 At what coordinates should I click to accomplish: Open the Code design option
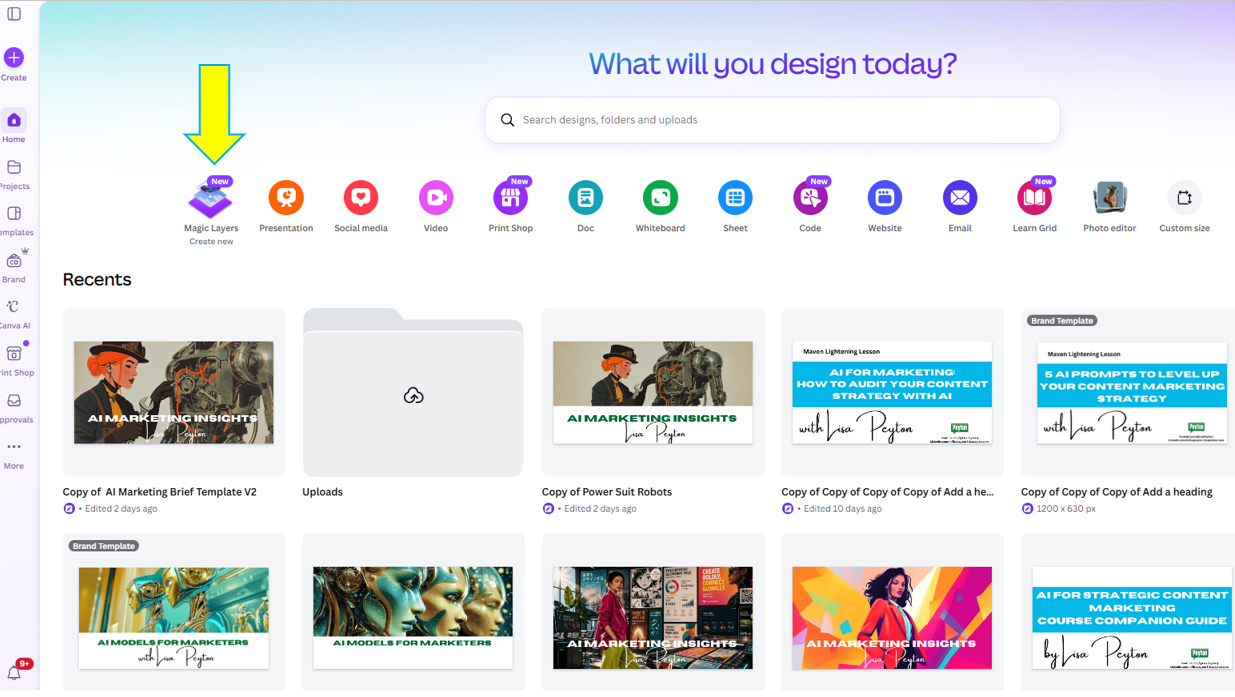(x=810, y=198)
